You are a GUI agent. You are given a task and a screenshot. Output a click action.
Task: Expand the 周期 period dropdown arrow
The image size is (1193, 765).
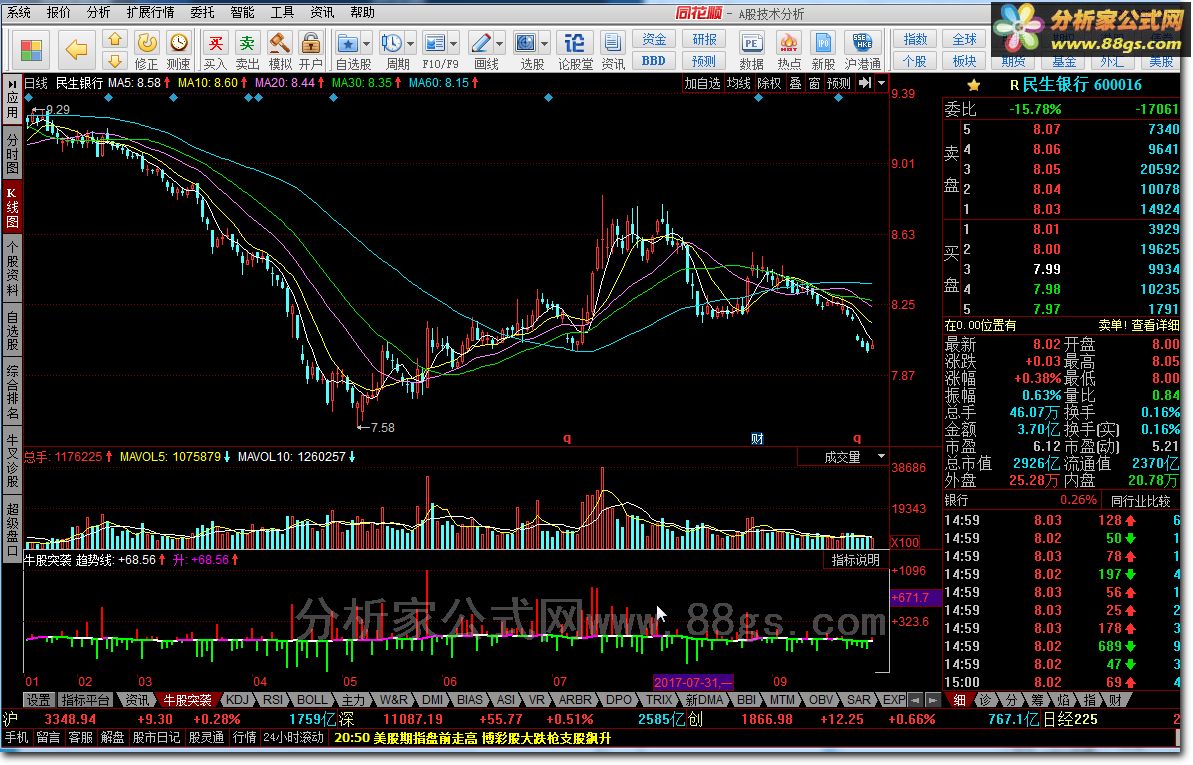(x=411, y=43)
